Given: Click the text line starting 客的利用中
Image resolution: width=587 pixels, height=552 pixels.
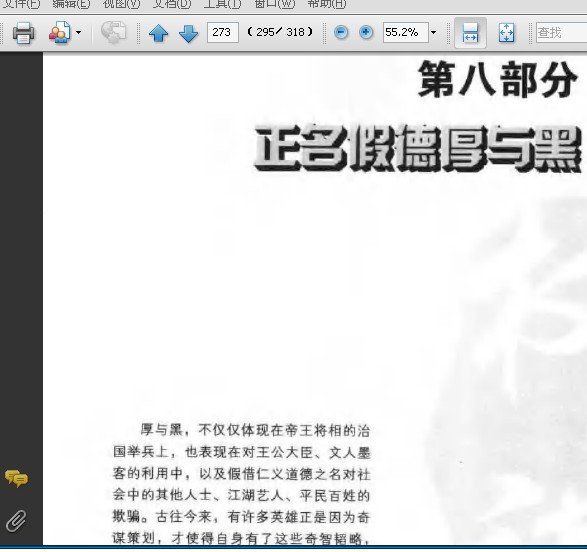Looking at the screenshot, I should [242, 474].
